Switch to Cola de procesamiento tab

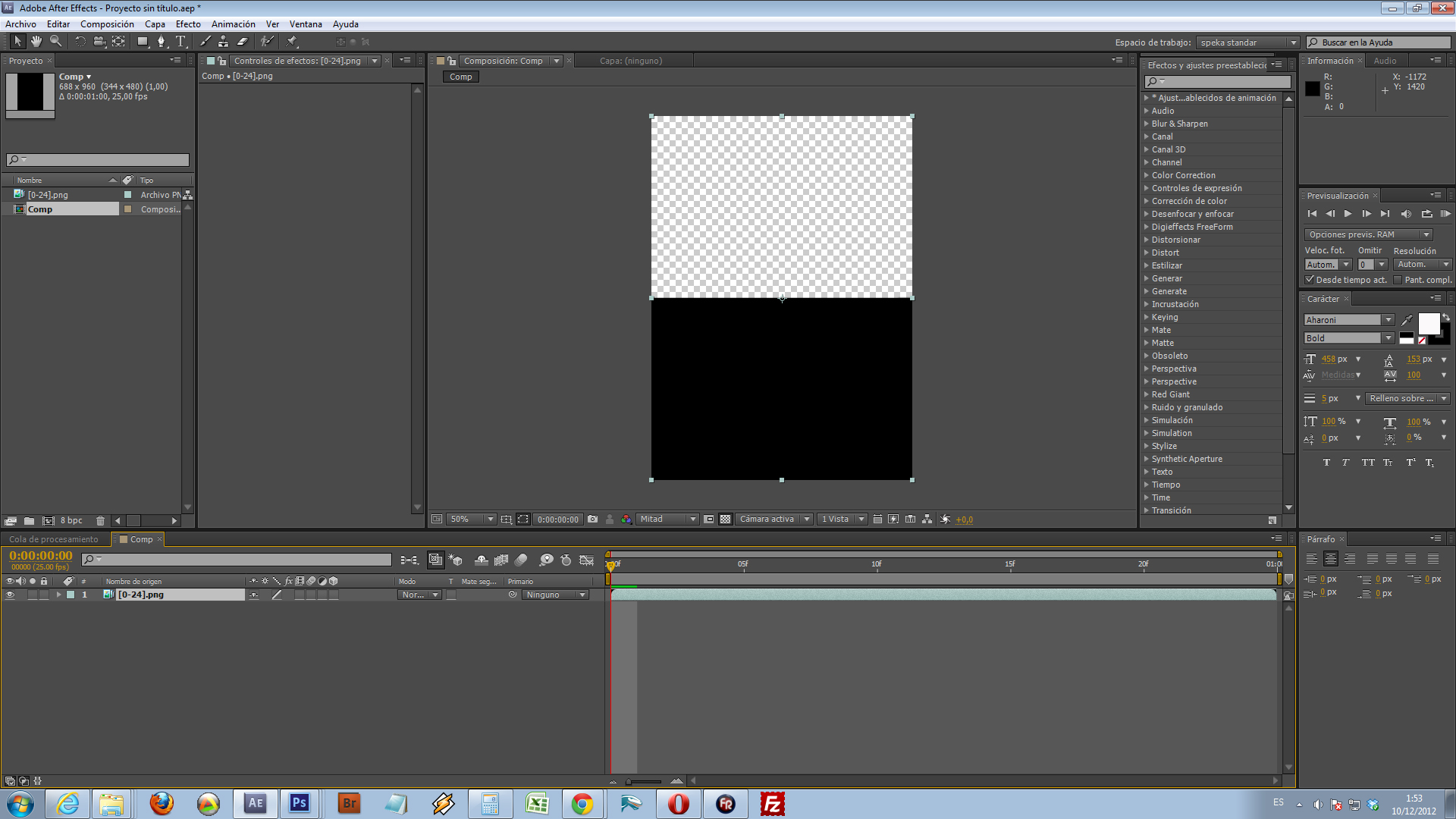point(54,539)
